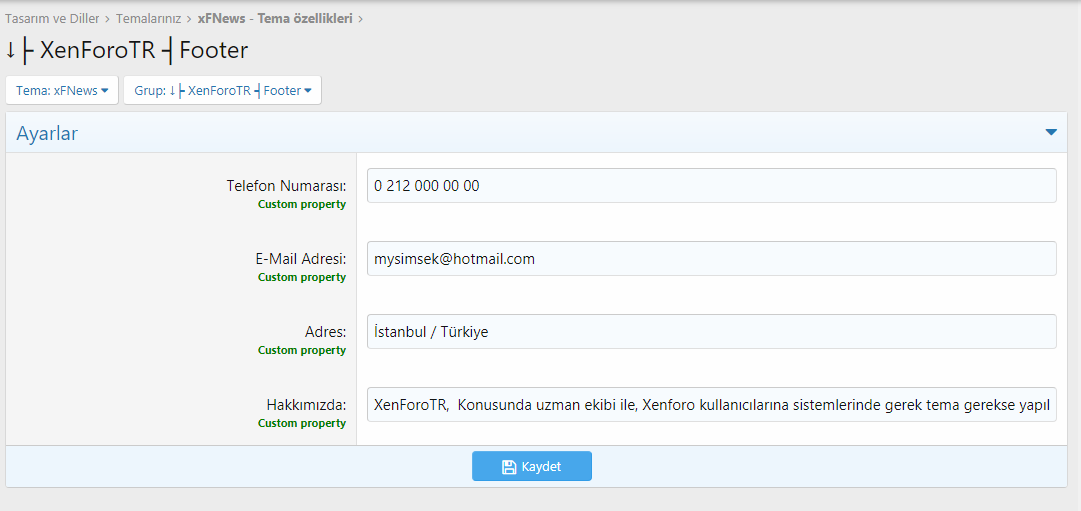Click the Adres label
This screenshot has height=511, width=1081.
(x=325, y=332)
